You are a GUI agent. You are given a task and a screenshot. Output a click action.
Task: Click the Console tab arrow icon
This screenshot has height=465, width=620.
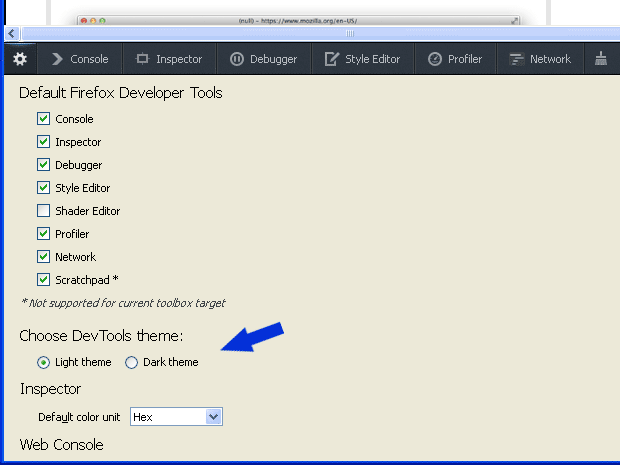57,59
